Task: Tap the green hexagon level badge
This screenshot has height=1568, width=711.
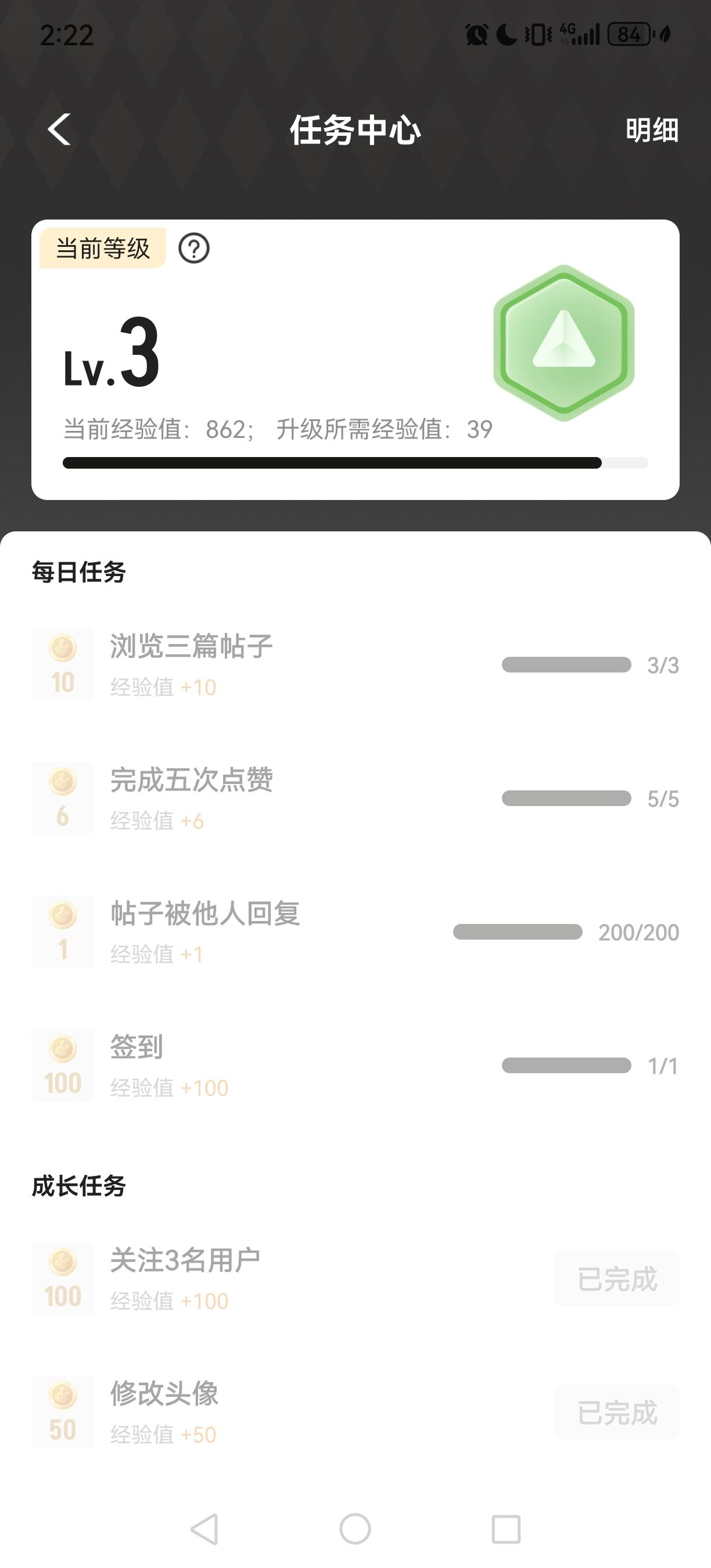Action: [x=563, y=343]
